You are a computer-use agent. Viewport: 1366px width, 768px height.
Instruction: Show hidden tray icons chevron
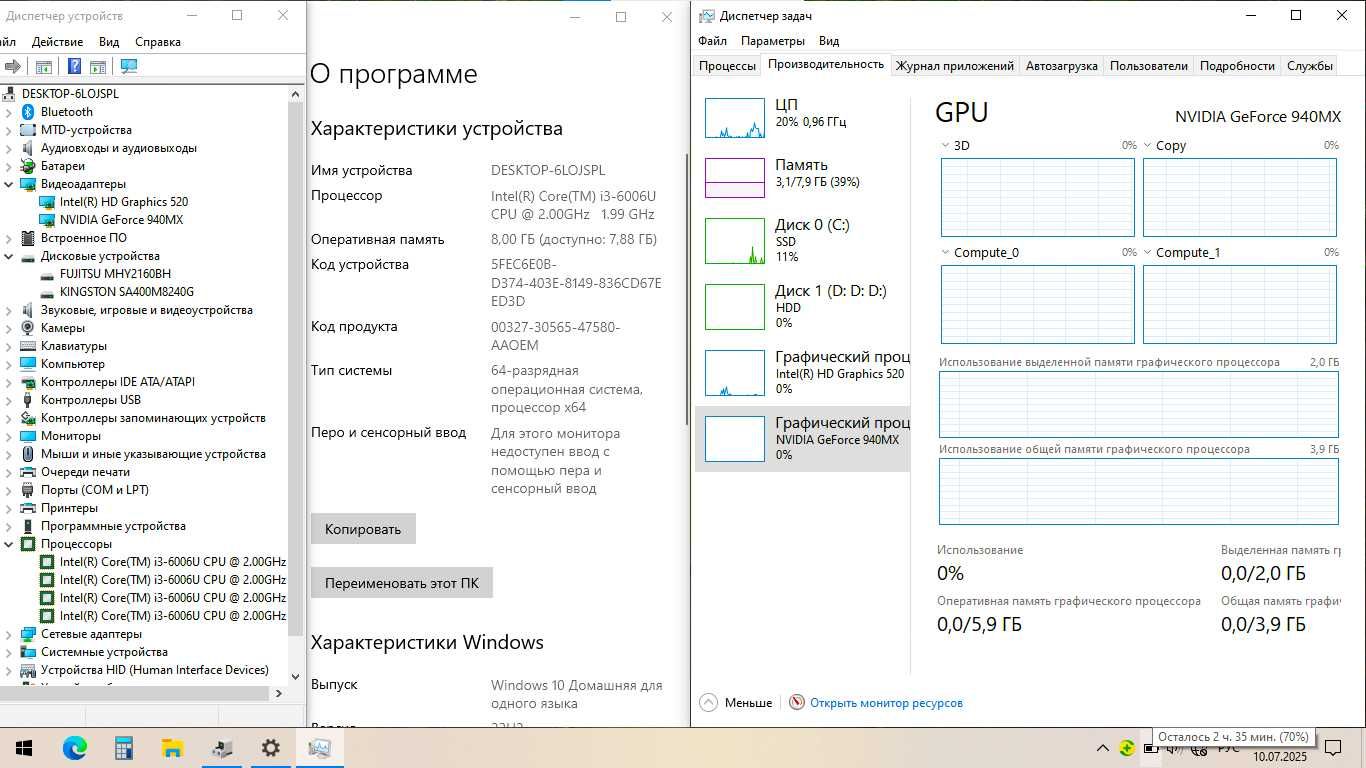(x=1103, y=748)
